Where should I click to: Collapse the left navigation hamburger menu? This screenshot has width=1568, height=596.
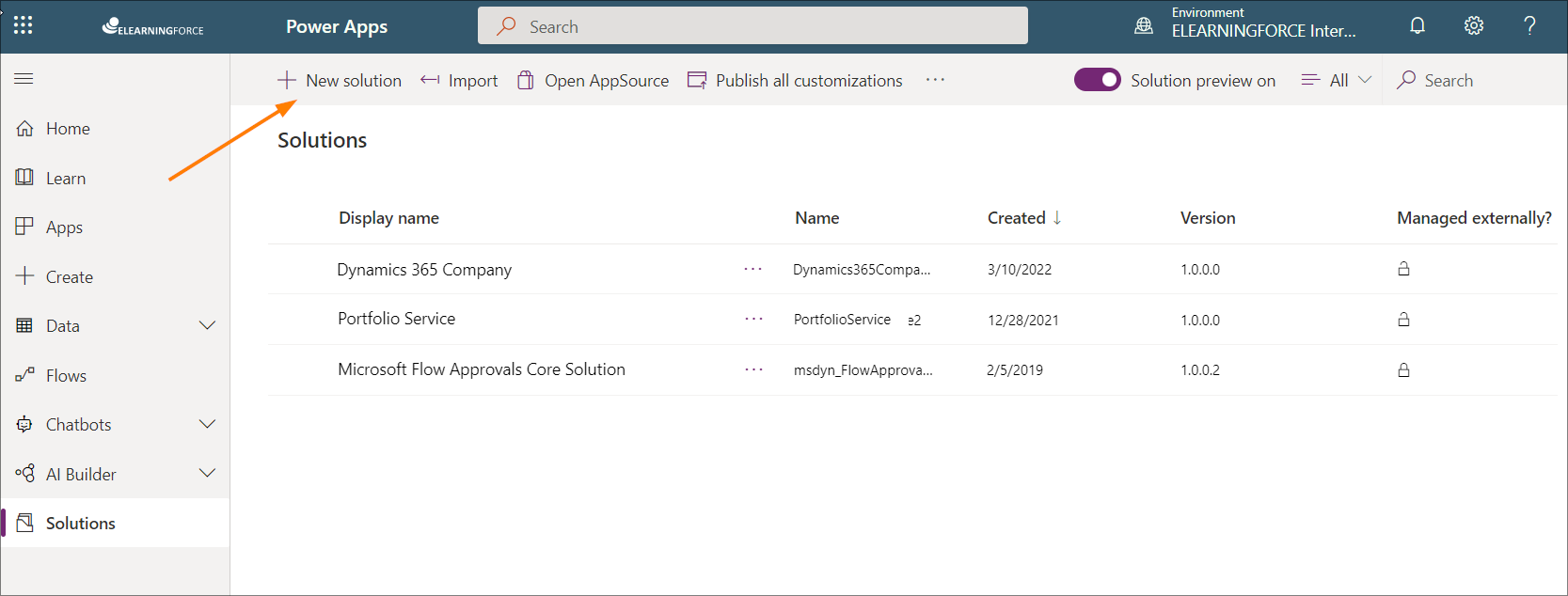pyautogui.click(x=24, y=79)
